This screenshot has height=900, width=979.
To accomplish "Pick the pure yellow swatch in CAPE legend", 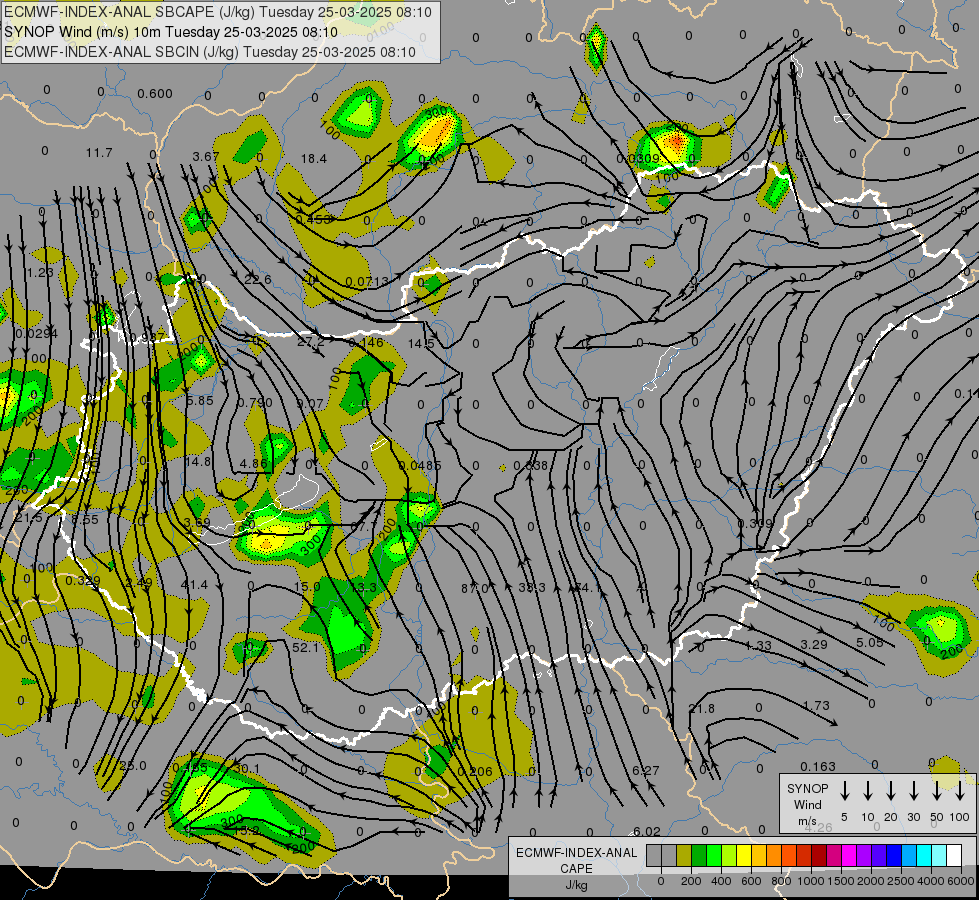I will (x=744, y=856).
